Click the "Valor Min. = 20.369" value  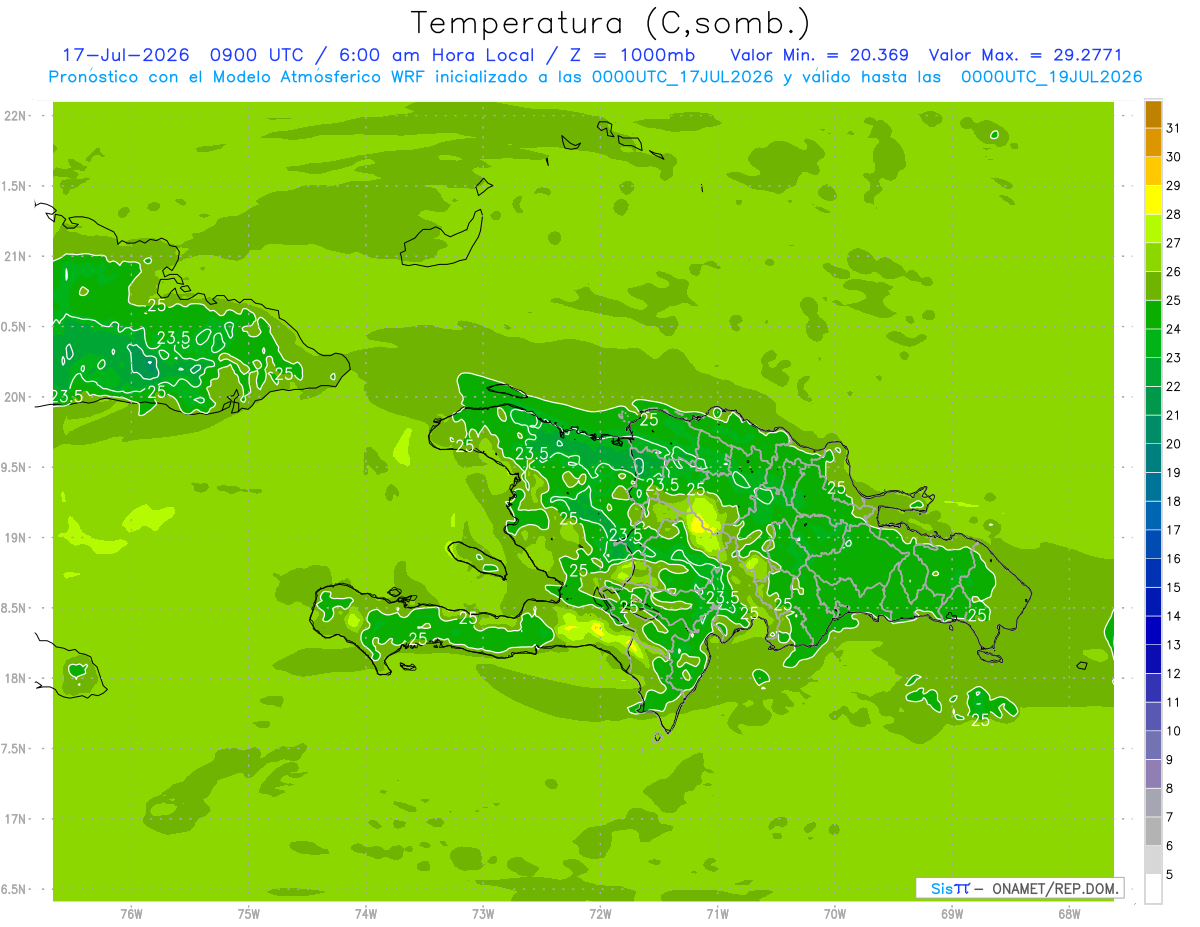(x=819, y=55)
